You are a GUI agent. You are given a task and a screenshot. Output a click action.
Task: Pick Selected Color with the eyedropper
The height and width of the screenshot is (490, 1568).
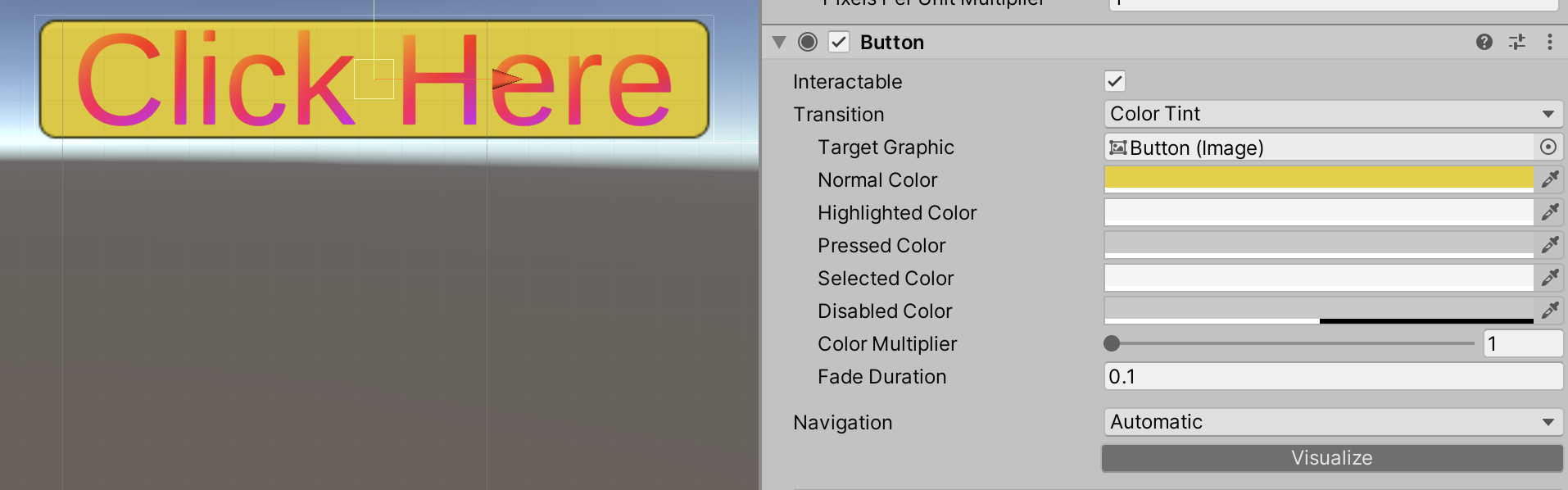point(1549,278)
